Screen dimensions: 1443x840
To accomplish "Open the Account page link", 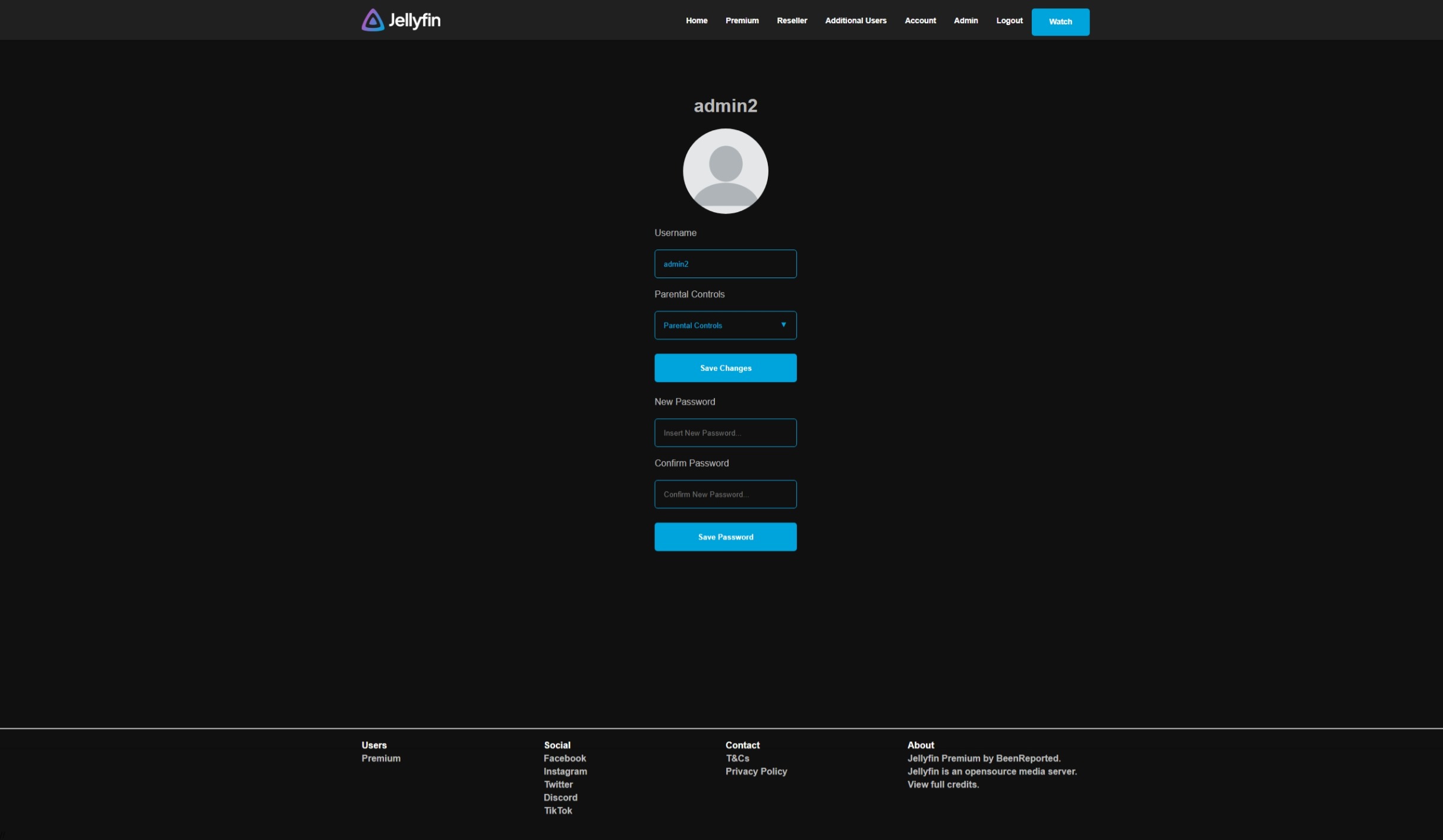I will click(920, 21).
